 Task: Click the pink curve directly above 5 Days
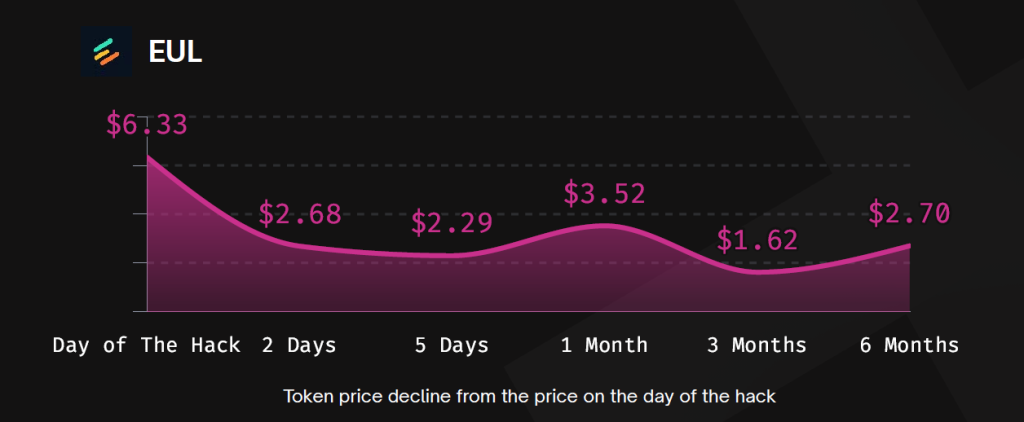tap(452, 256)
